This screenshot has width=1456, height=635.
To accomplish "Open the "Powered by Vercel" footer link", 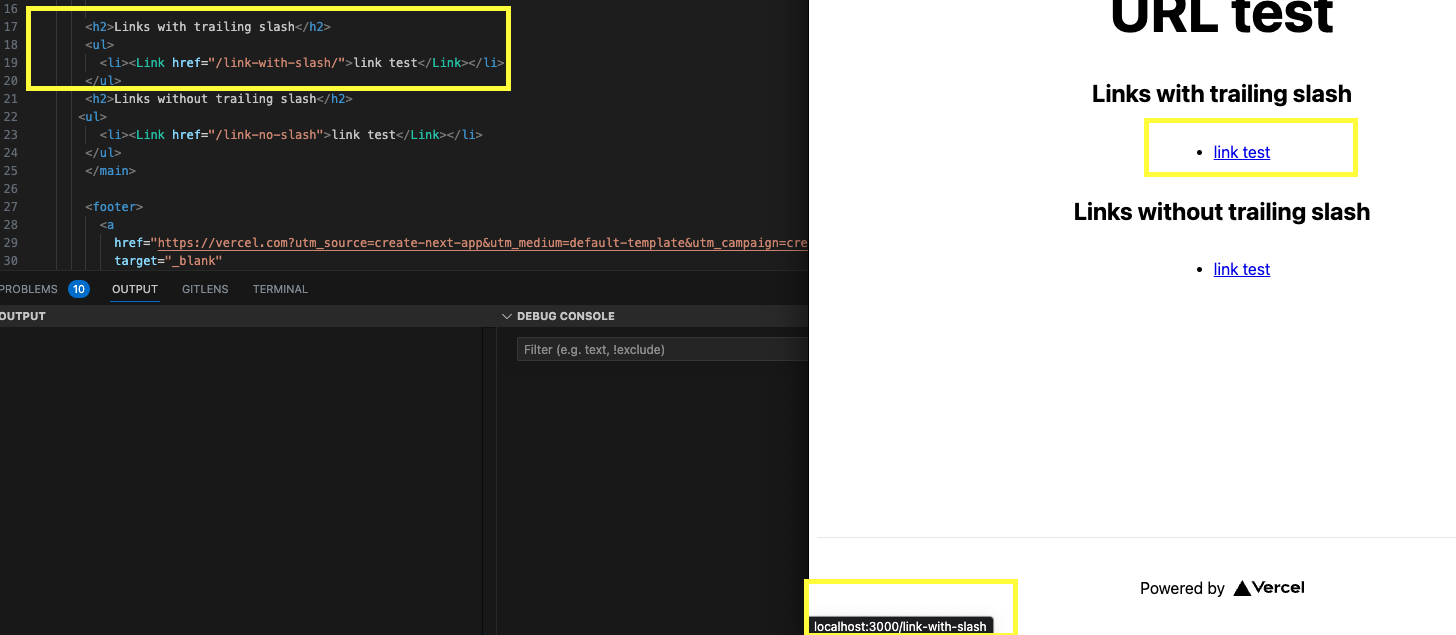I will [1222, 588].
